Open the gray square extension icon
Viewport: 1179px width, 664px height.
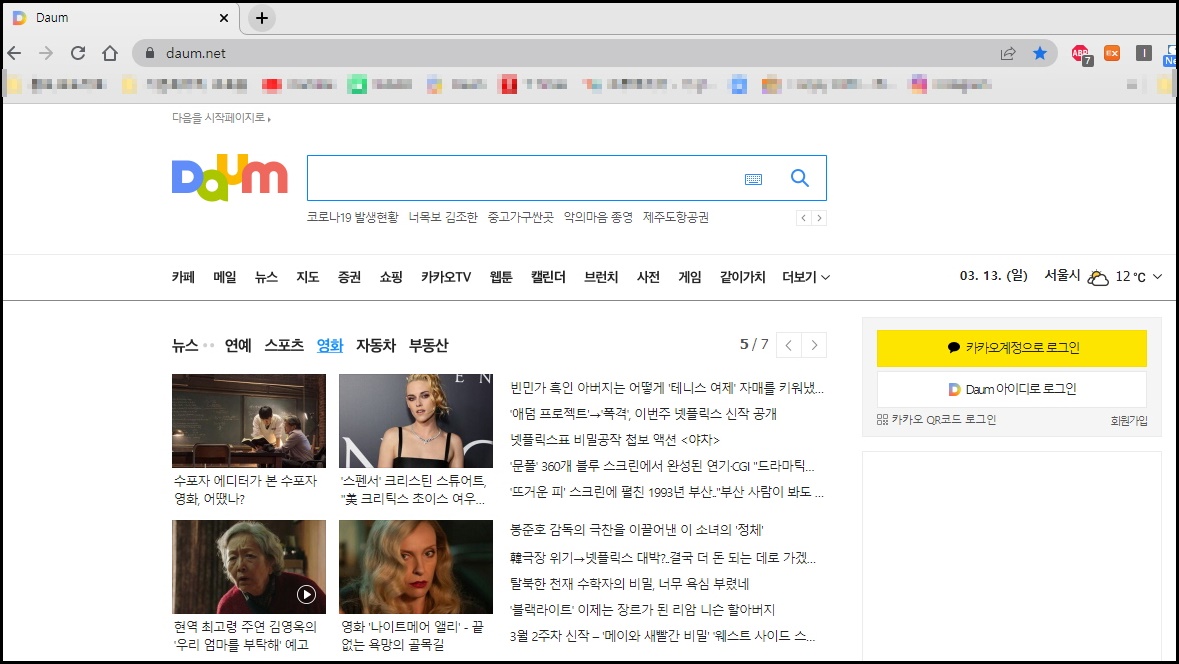1144,53
